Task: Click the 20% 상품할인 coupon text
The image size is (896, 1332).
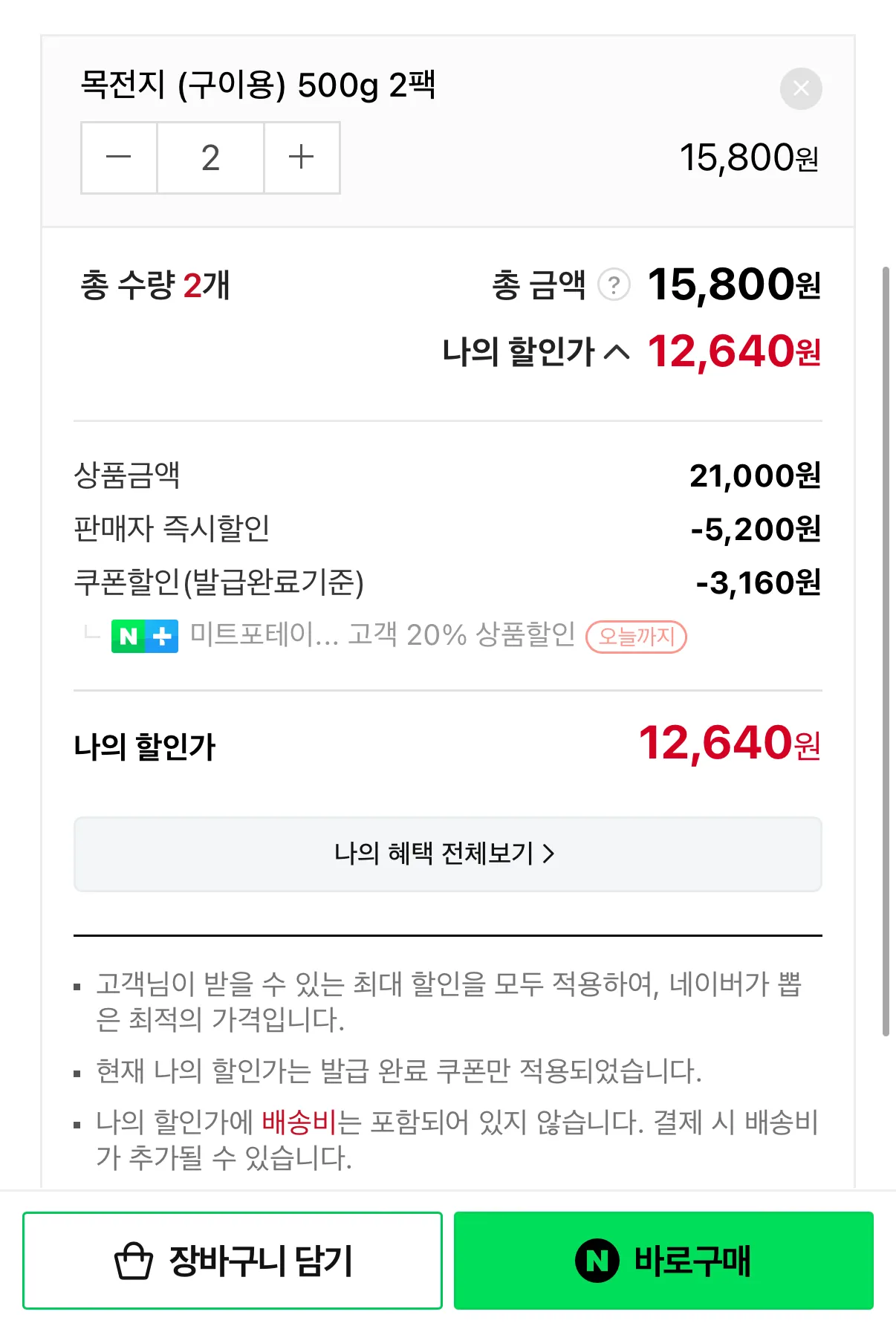Action: click(x=490, y=635)
